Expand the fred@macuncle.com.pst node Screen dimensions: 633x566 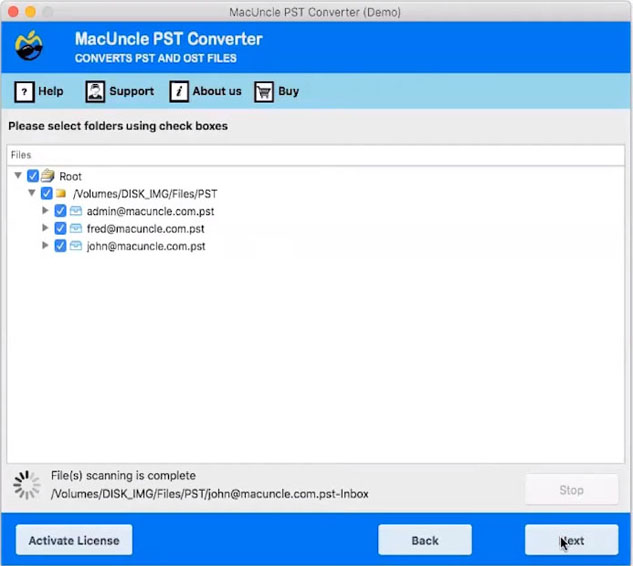(x=45, y=228)
